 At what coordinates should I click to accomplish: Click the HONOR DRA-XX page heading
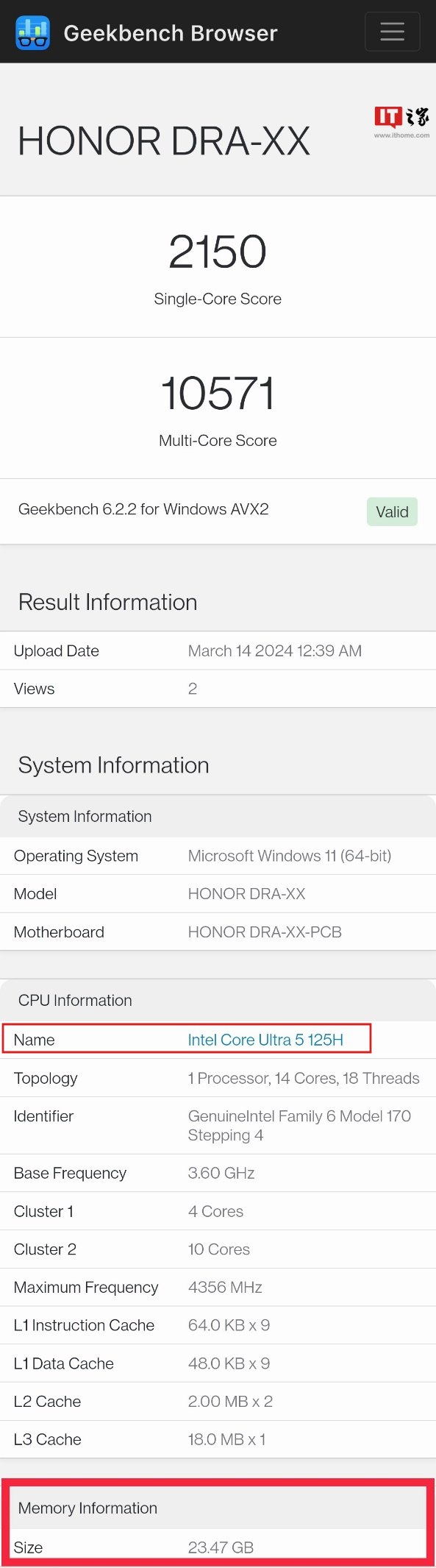pyautogui.click(x=164, y=141)
